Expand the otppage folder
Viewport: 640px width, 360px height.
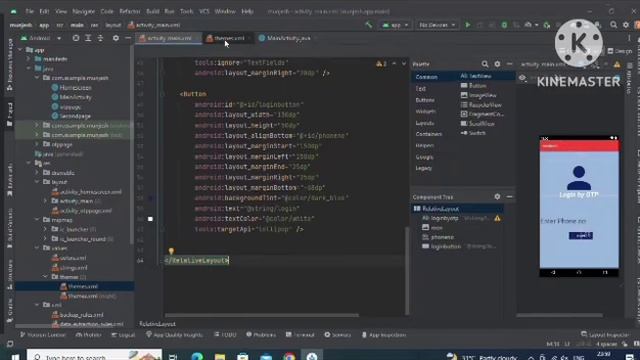[37, 144]
